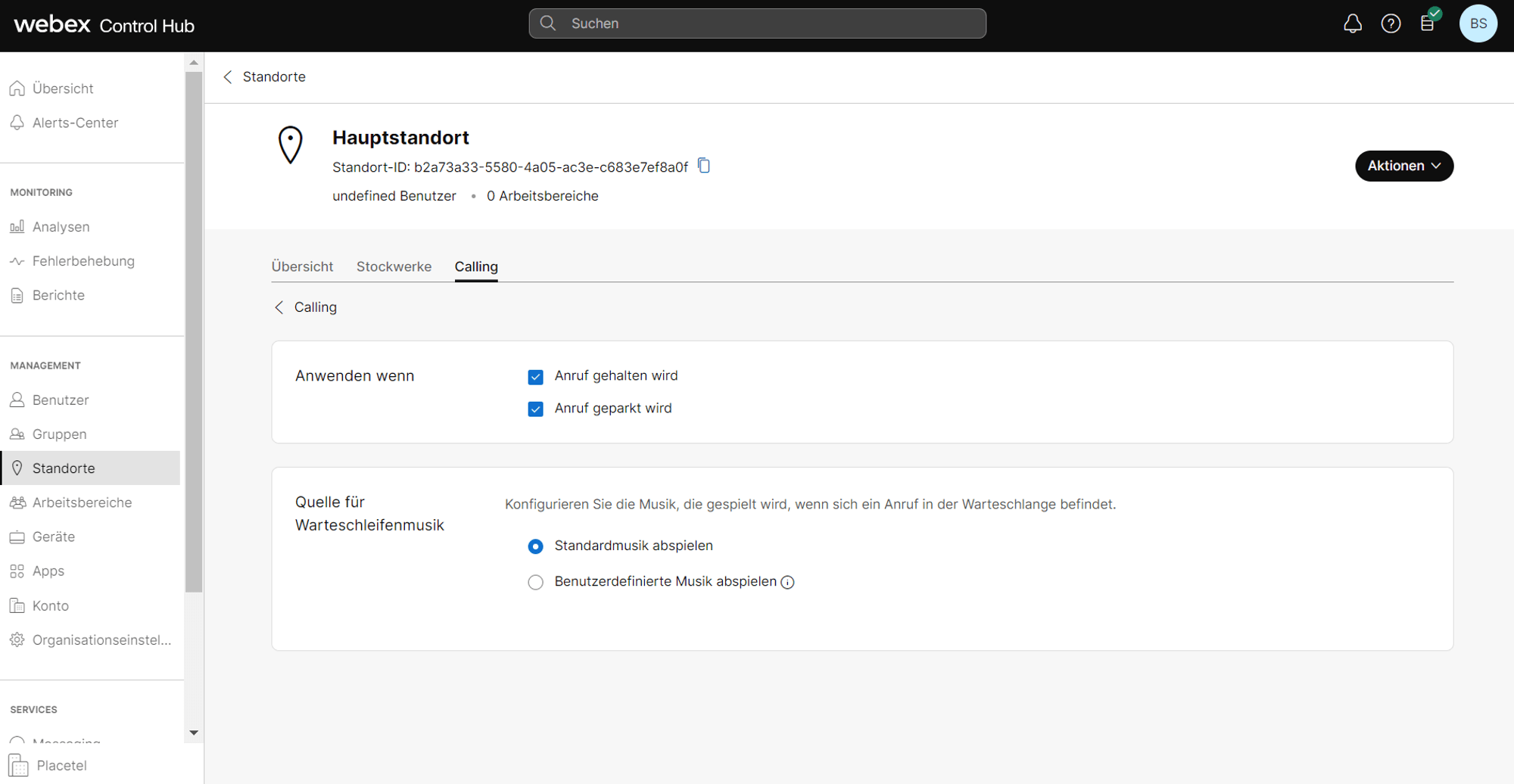Image resolution: width=1514 pixels, height=784 pixels.
Task: Select "Standardmusik abspielen" radio option
Action: pos(535,546)
